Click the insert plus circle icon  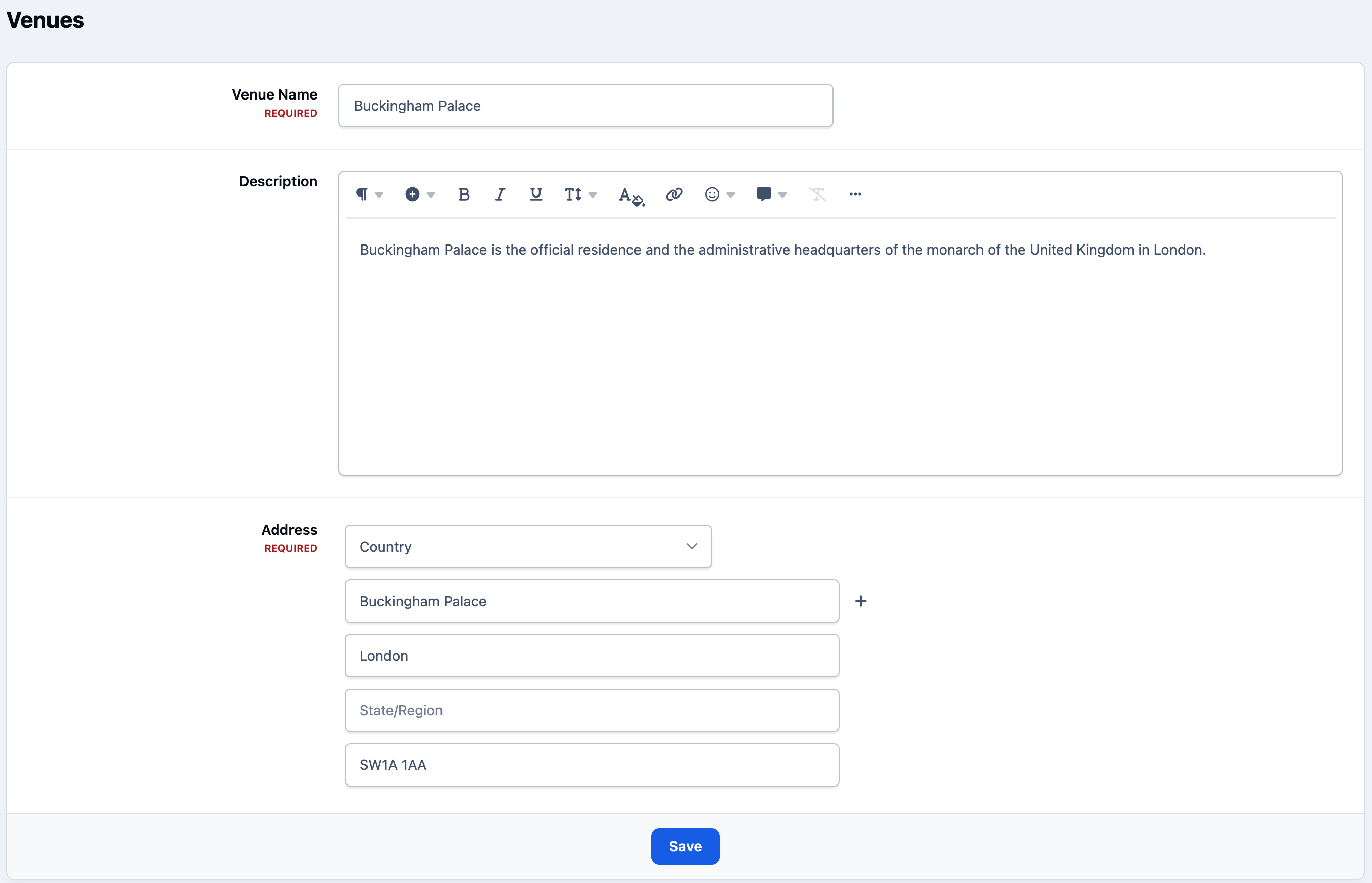pos(412,194)
